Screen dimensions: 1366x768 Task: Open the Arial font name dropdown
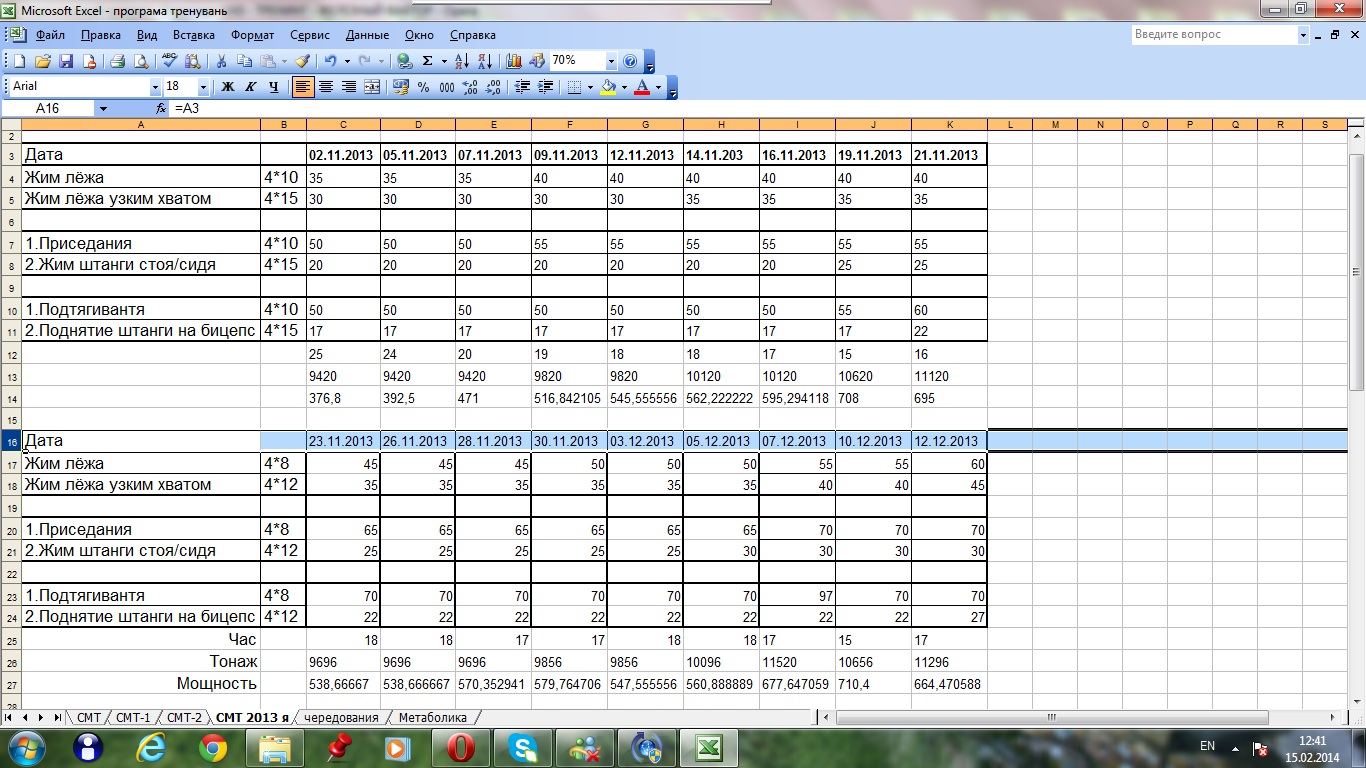click(x=155, y=87)
